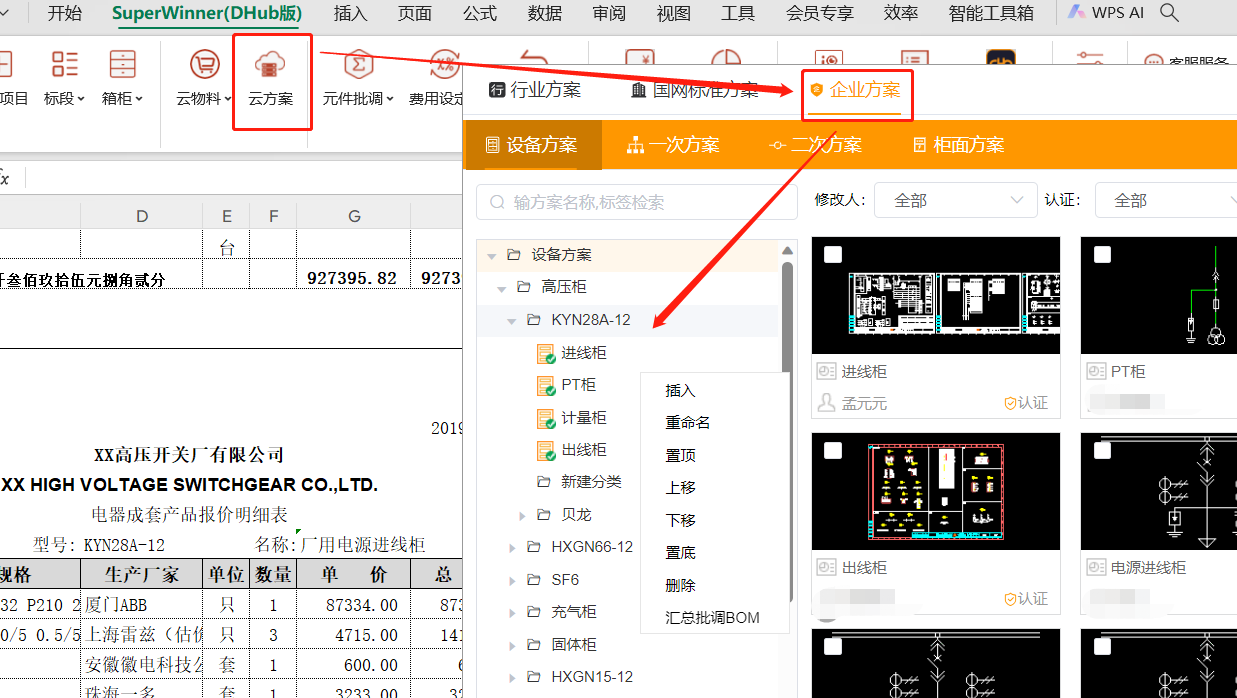Select spreadsheet column header G
The width and height of the screenshot is (1237, 698).
pyautogui.click(x=354, y=216)
